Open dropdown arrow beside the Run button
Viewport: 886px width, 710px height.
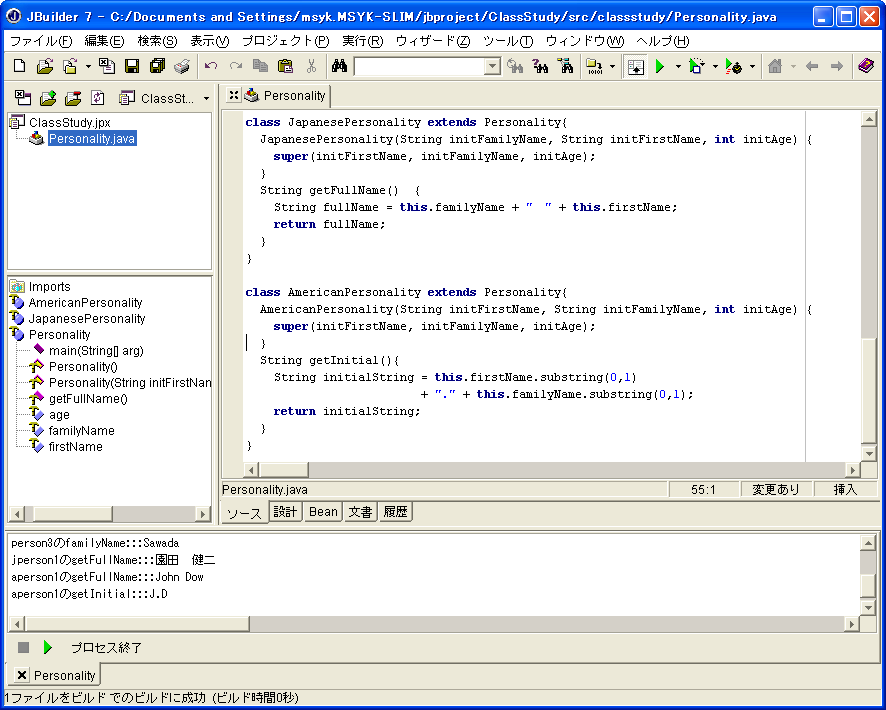pyautogui.click(x=677, y=67)
